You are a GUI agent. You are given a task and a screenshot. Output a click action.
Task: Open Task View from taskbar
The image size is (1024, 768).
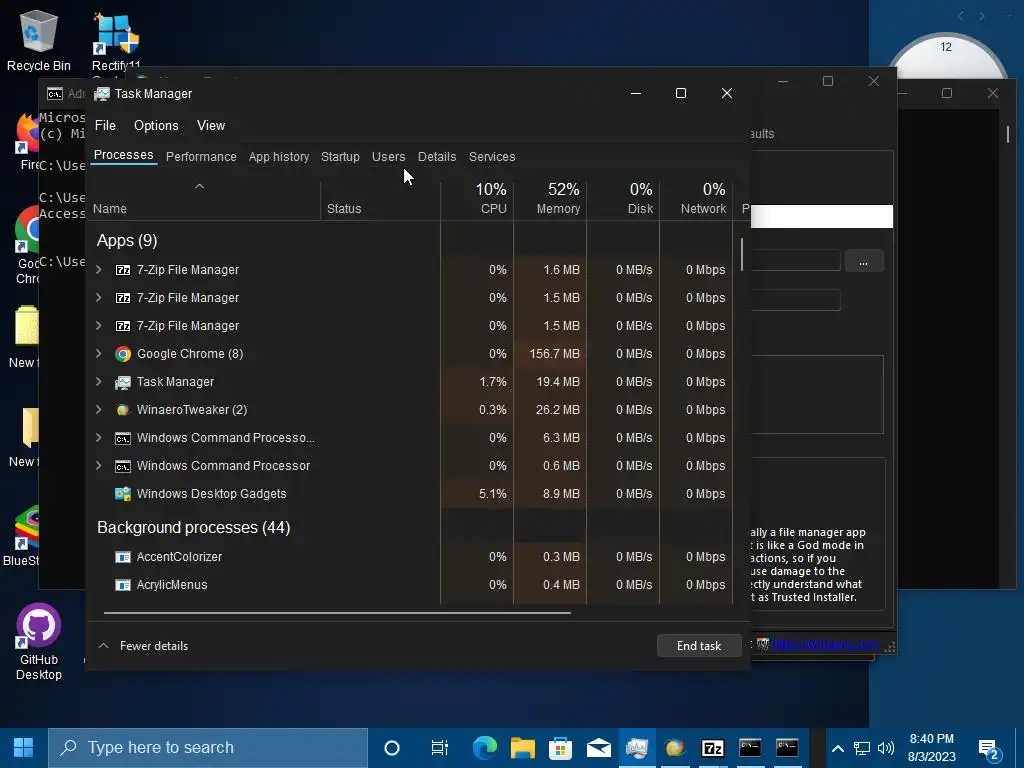click(x=440, y=747)
